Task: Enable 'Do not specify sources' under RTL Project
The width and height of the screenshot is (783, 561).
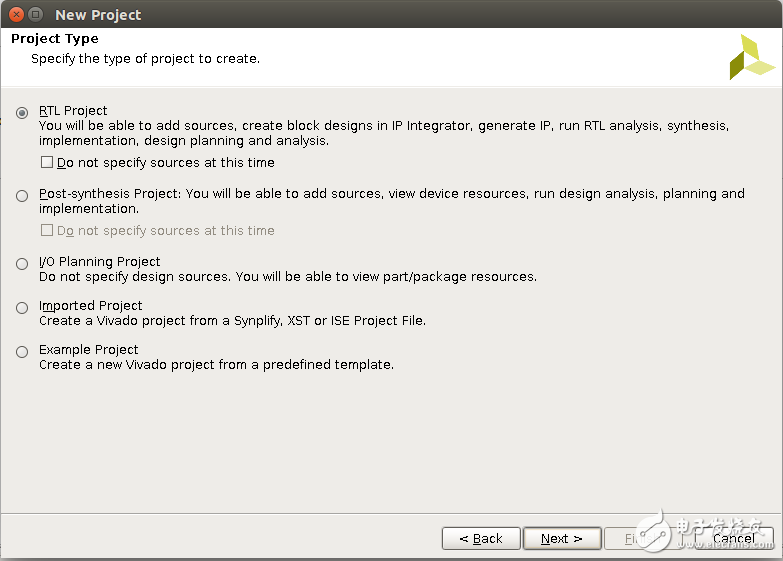Action: click(47, 162)
